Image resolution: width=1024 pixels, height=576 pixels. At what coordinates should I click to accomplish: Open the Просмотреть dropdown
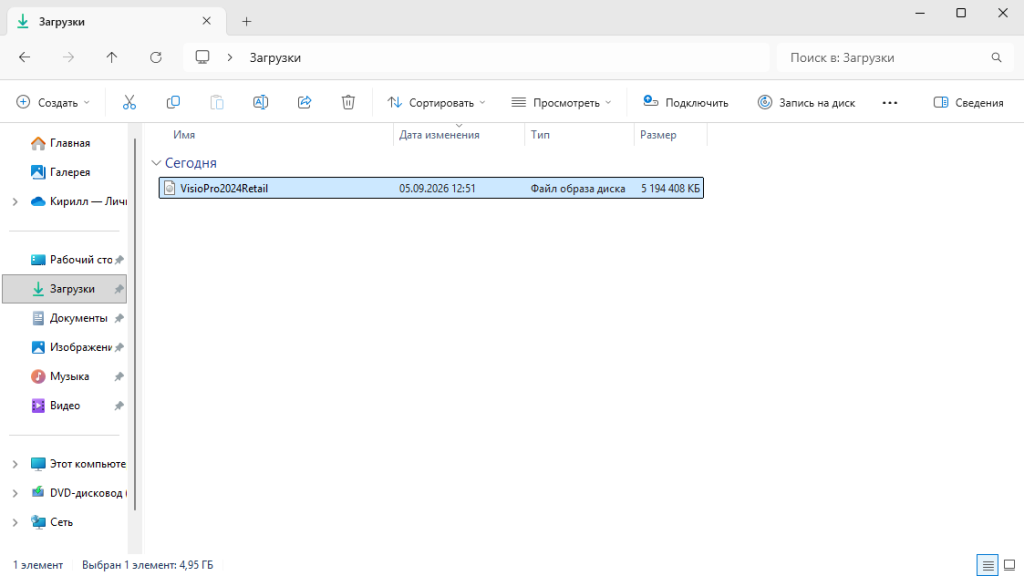pyautogui.click(x=562, y=103)
